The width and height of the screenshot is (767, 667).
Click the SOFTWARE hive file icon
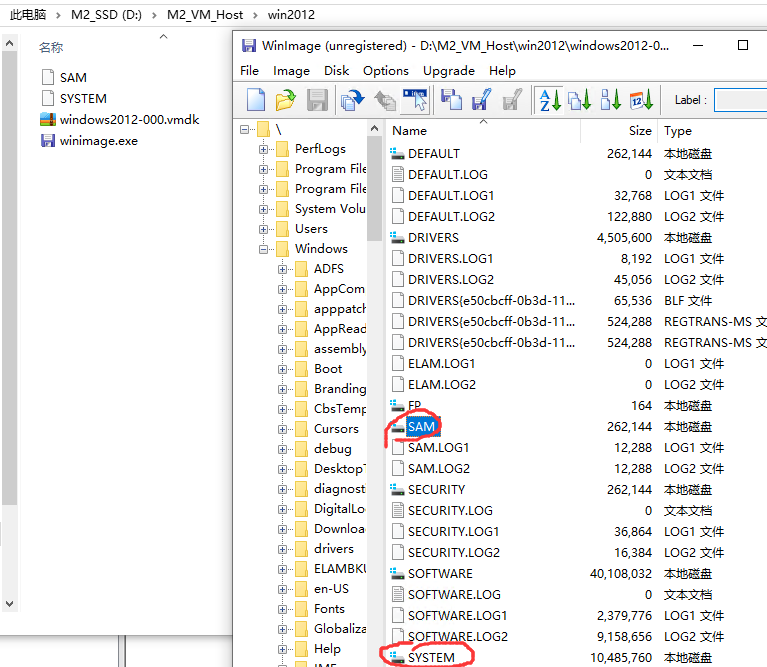(x=397, y=574)
